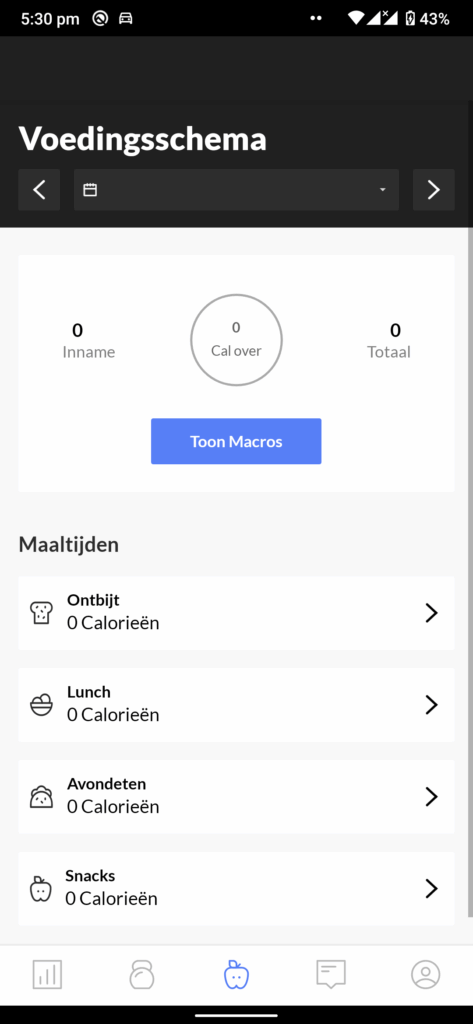Open the chat messages tab

[331, 974]
